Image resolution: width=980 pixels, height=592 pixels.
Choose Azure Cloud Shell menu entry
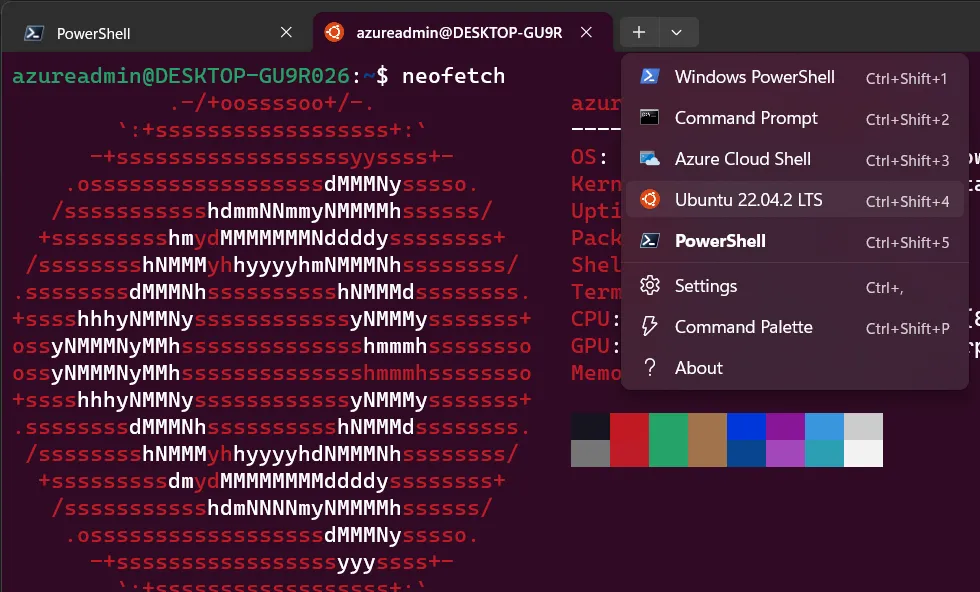[x=742, y=159]
